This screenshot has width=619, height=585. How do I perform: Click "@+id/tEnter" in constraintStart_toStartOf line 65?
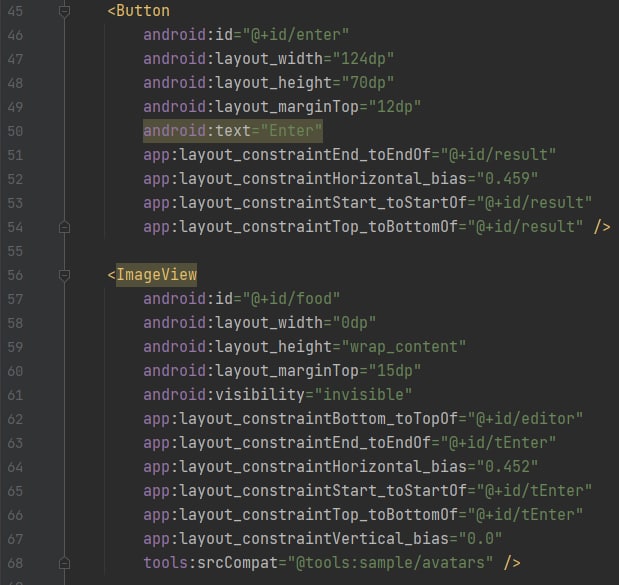534,491
